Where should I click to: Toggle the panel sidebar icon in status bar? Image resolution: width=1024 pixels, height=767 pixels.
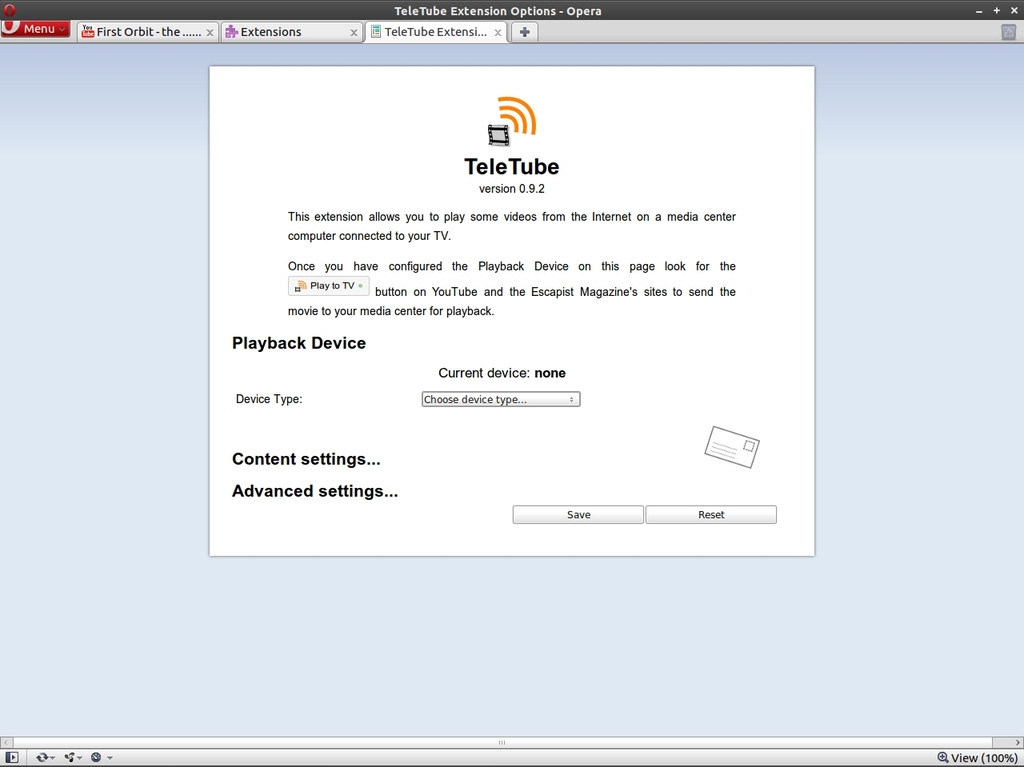(12, 757)
